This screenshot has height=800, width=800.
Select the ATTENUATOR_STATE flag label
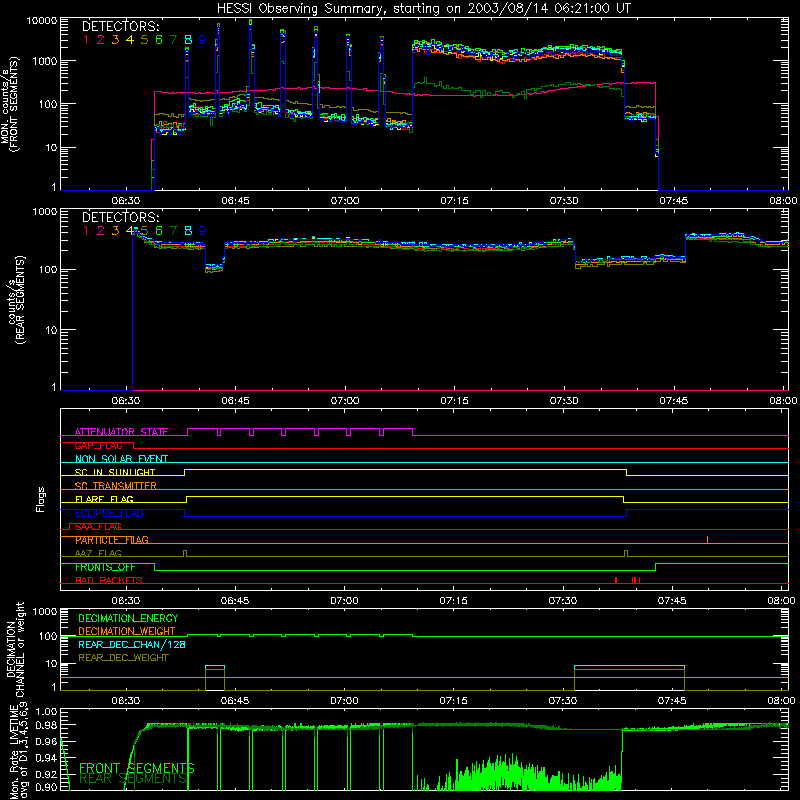tap(121, 432)
